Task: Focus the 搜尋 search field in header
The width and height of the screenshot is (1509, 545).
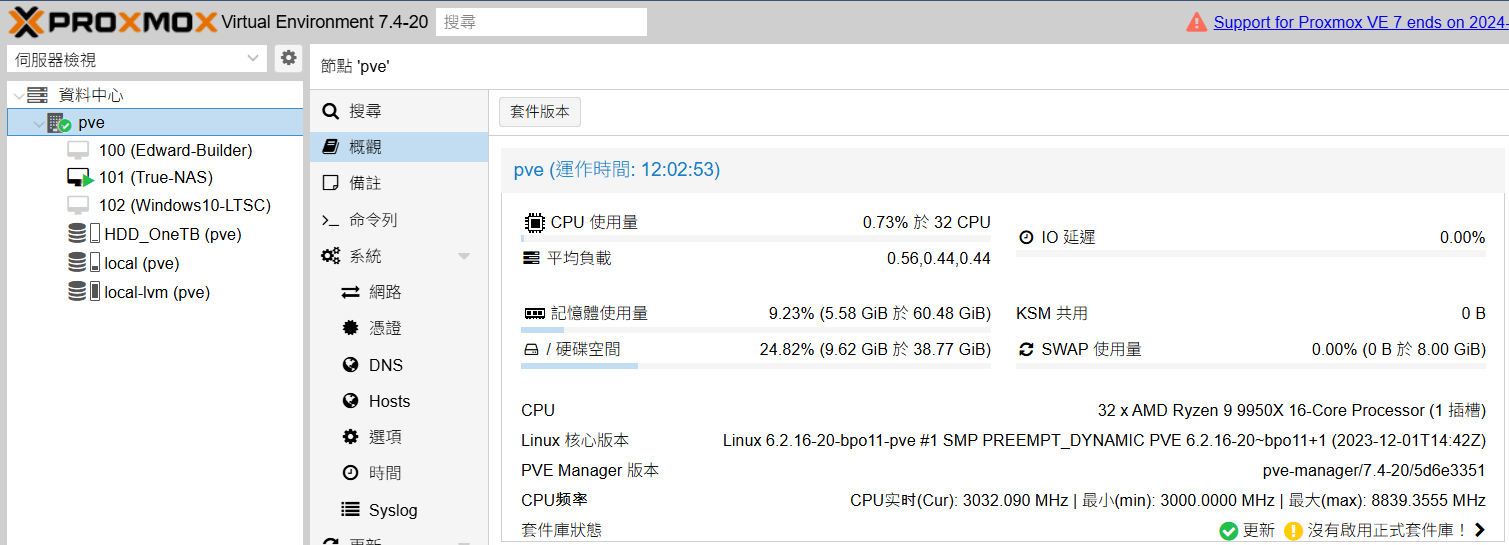Action: (541, 22)
